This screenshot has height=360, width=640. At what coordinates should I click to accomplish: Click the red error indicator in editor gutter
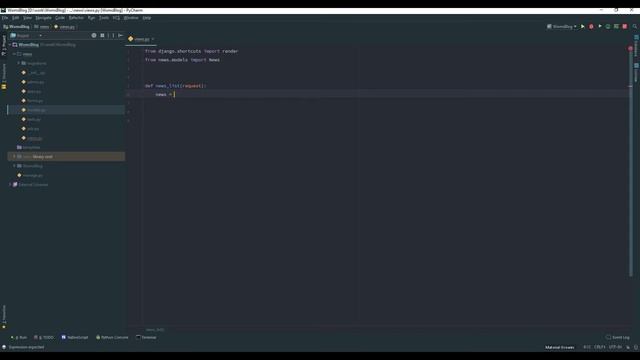[630, 49]
